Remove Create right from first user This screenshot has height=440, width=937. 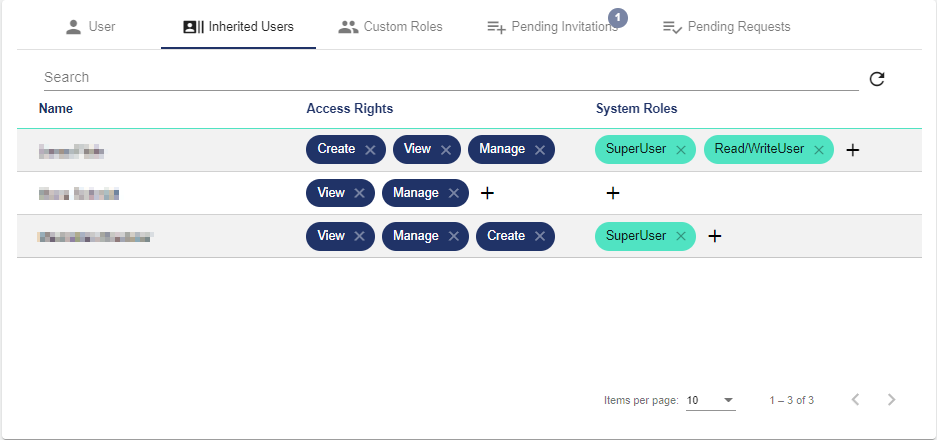(x=370, y=150)
